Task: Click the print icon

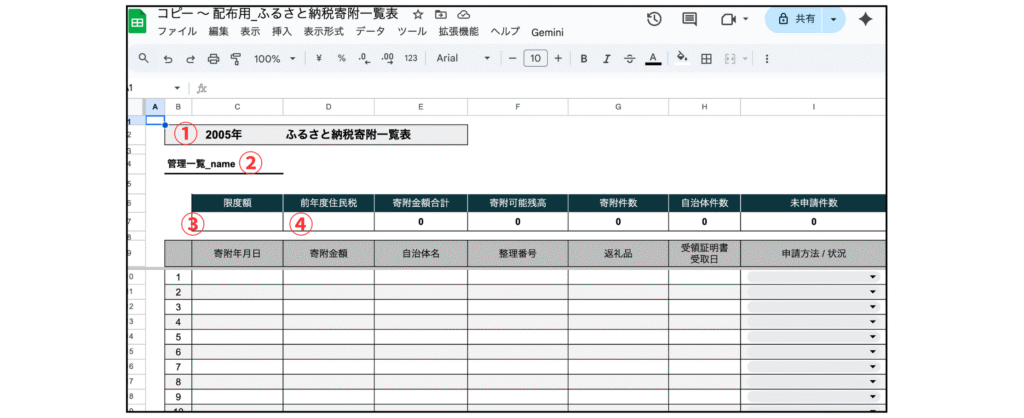Action: point(213,59)
